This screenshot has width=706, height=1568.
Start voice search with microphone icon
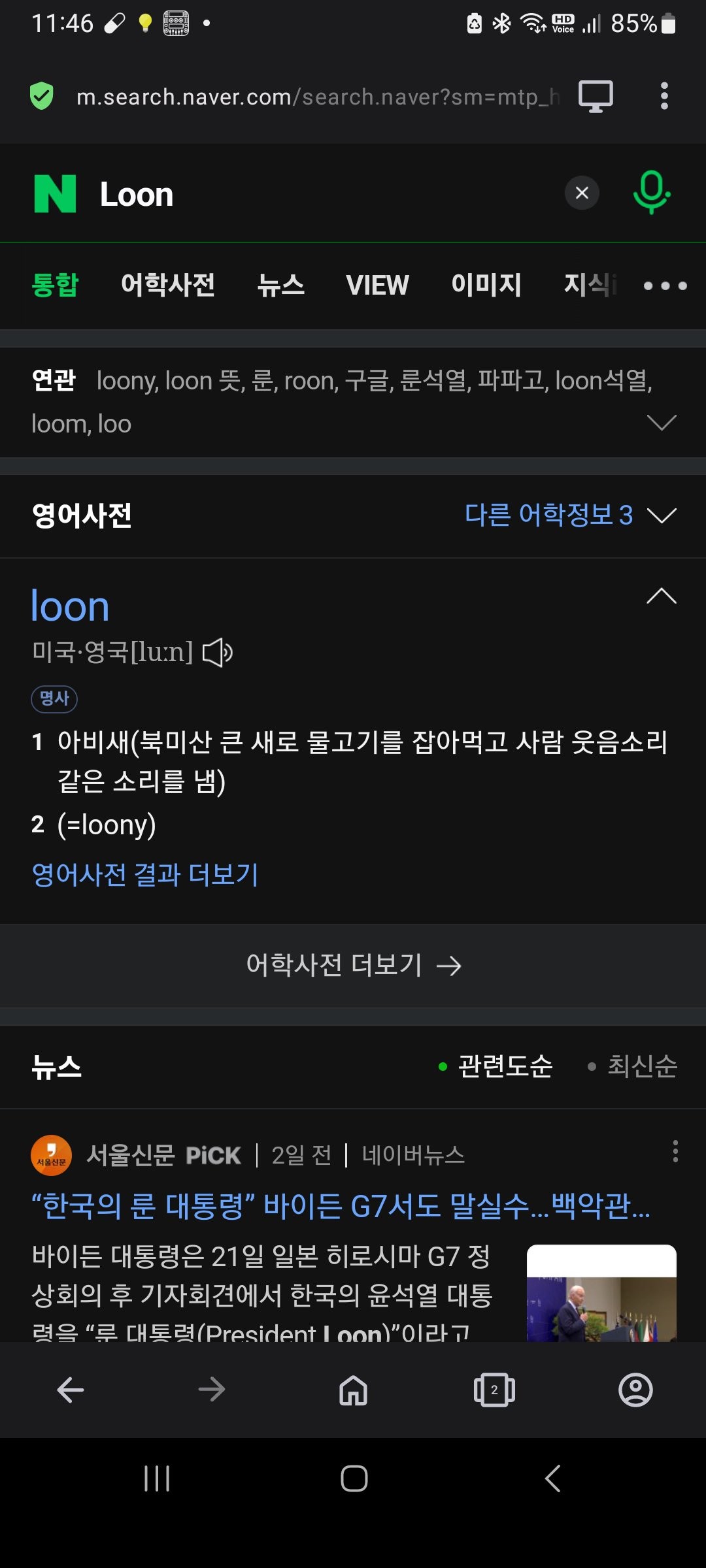click(651, 192)
